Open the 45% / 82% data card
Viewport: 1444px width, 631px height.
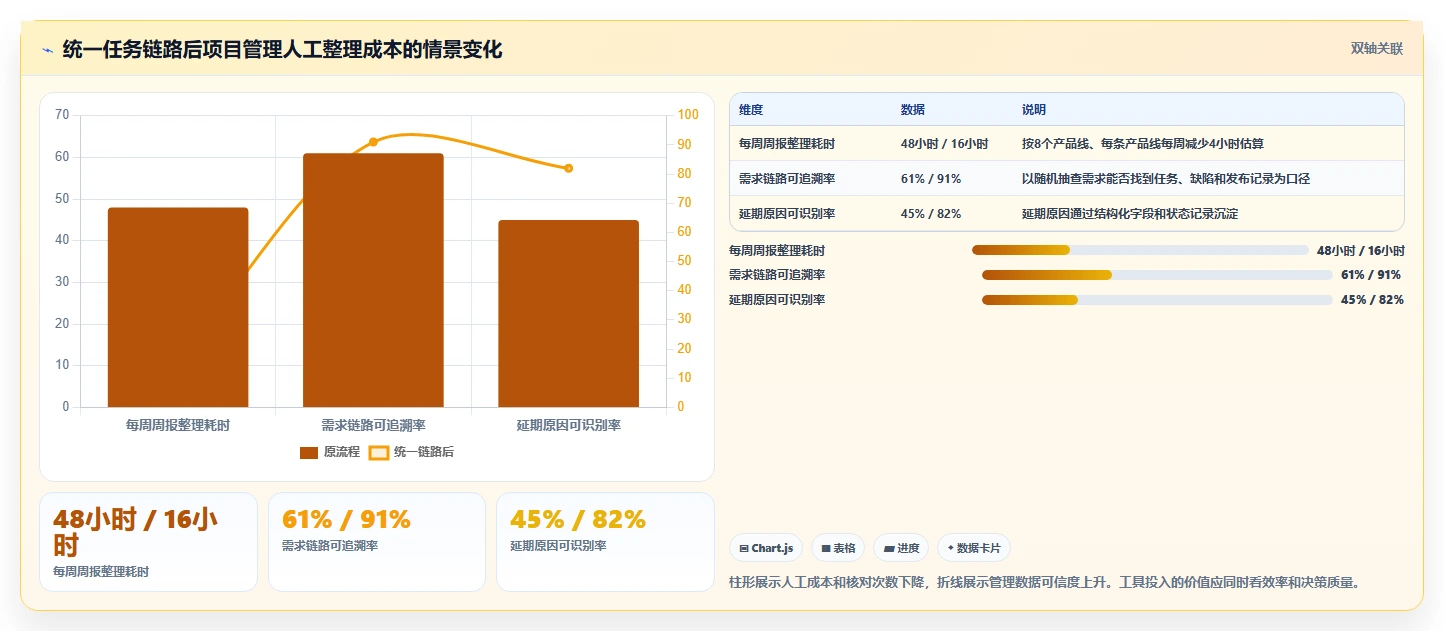pos(606,542)
